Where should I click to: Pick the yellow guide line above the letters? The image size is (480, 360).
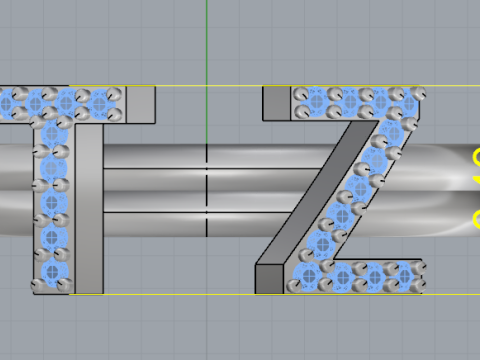(x=274, y=86)
